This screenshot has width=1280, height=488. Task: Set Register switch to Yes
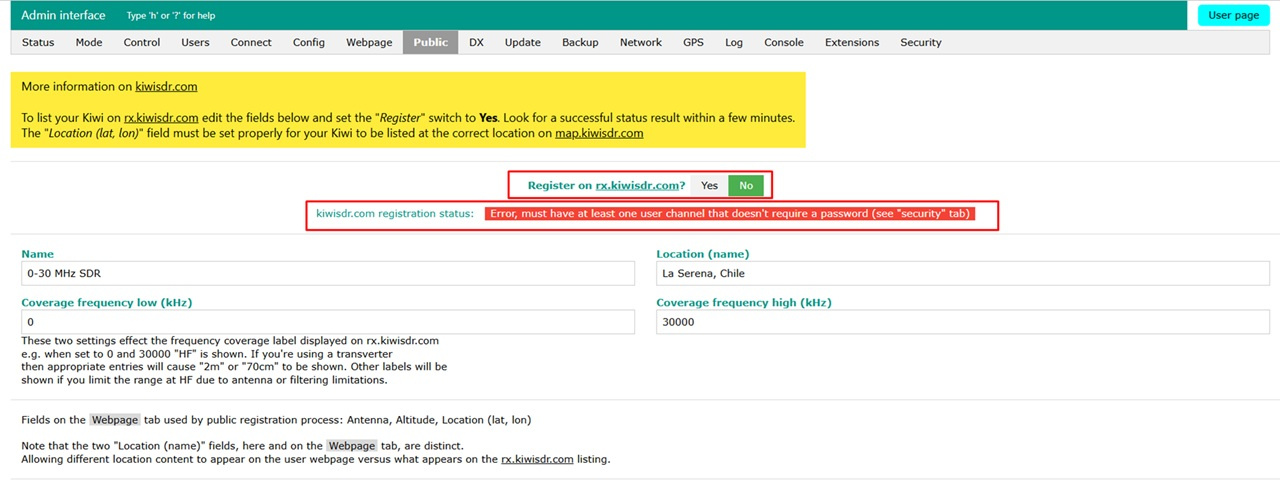pyautogui.click(x=709, y=186)
